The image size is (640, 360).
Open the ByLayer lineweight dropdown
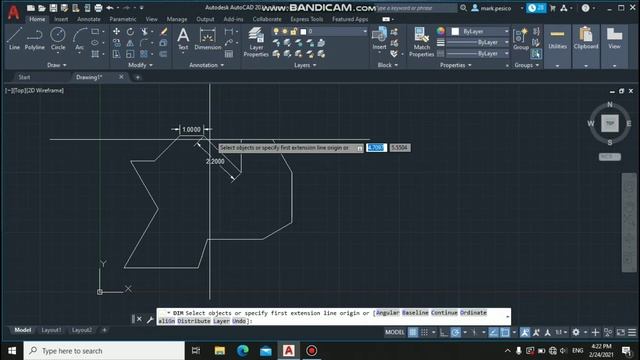[x=478, y=42]
